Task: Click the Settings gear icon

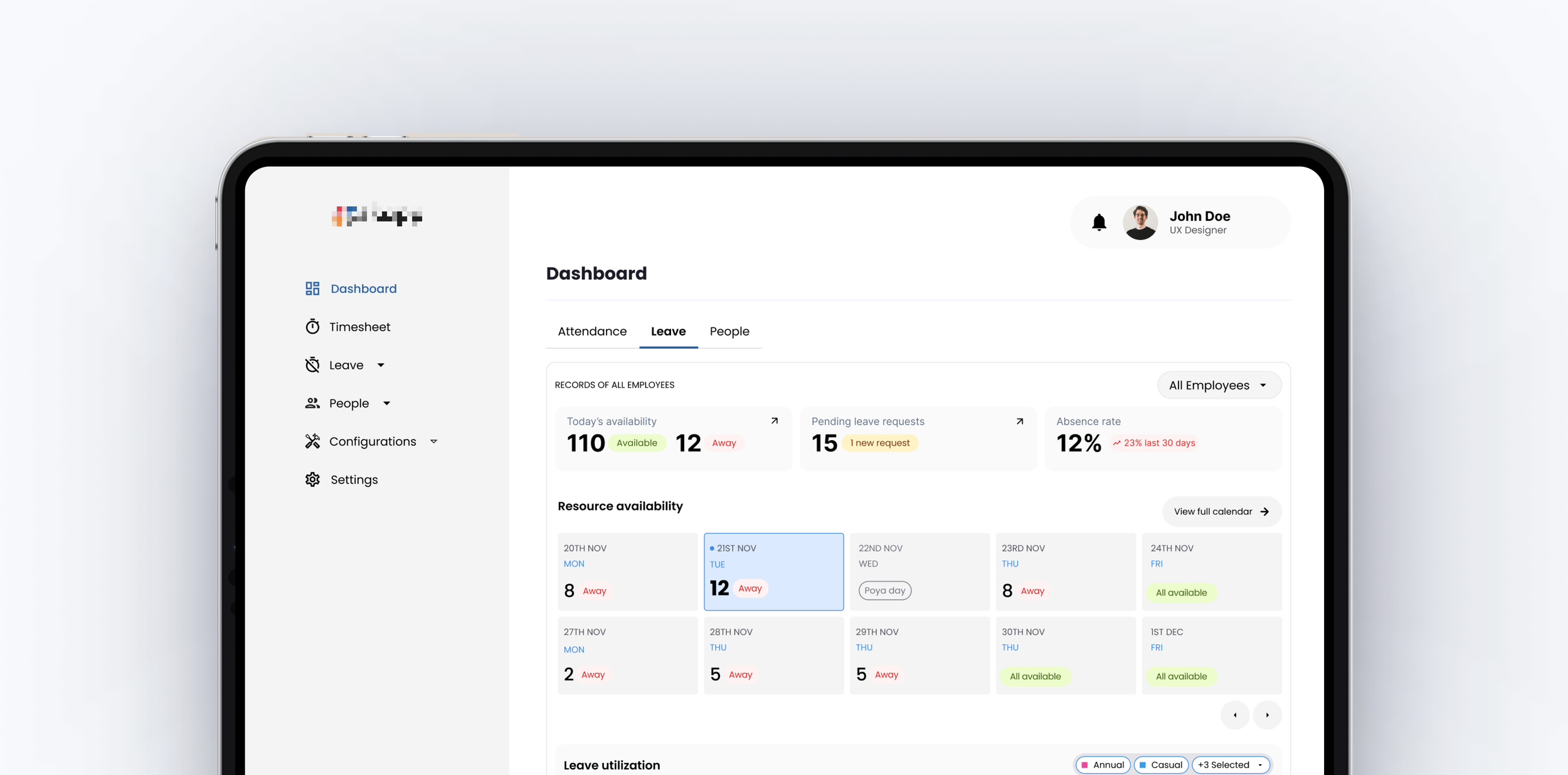Action: pos(312,480)
